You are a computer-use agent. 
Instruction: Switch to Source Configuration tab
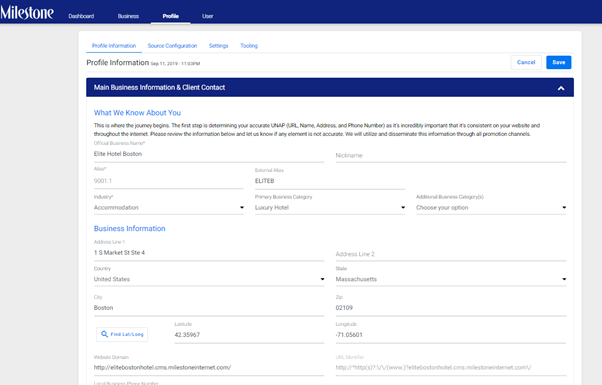[x=172, y=46]
